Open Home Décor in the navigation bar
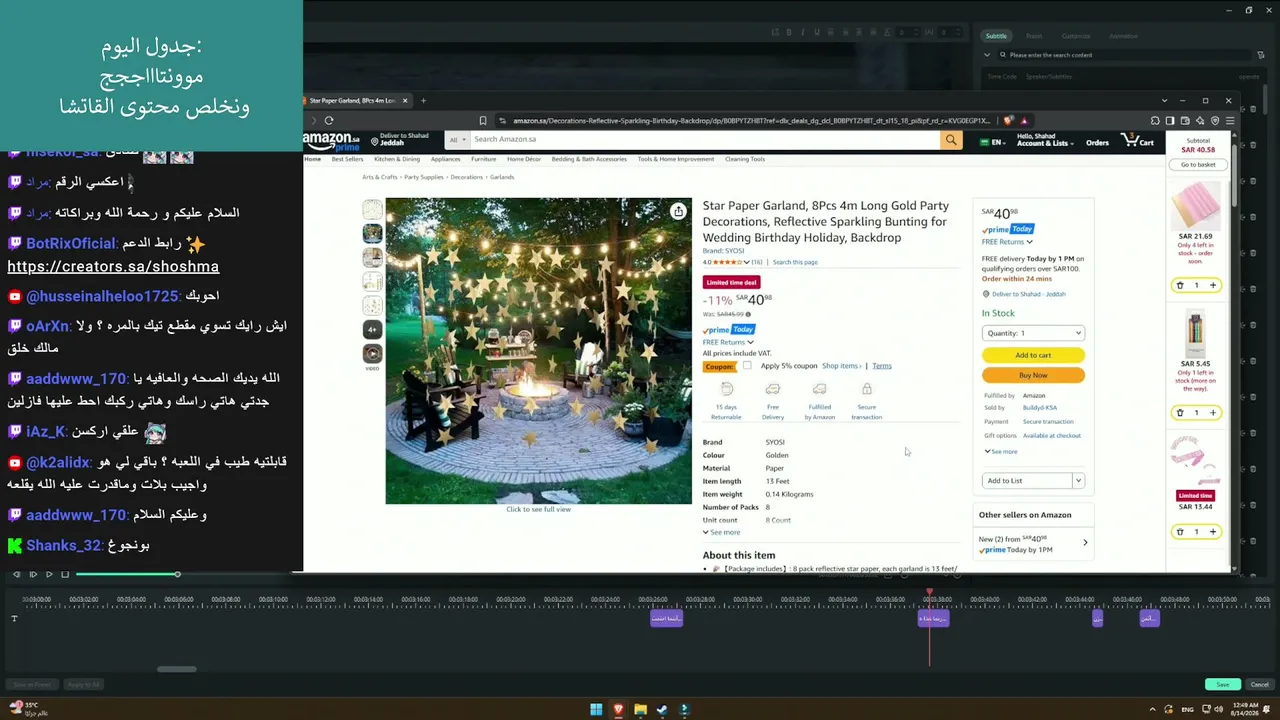Viewport: 1280px width, 720px height. coord(524,159)
